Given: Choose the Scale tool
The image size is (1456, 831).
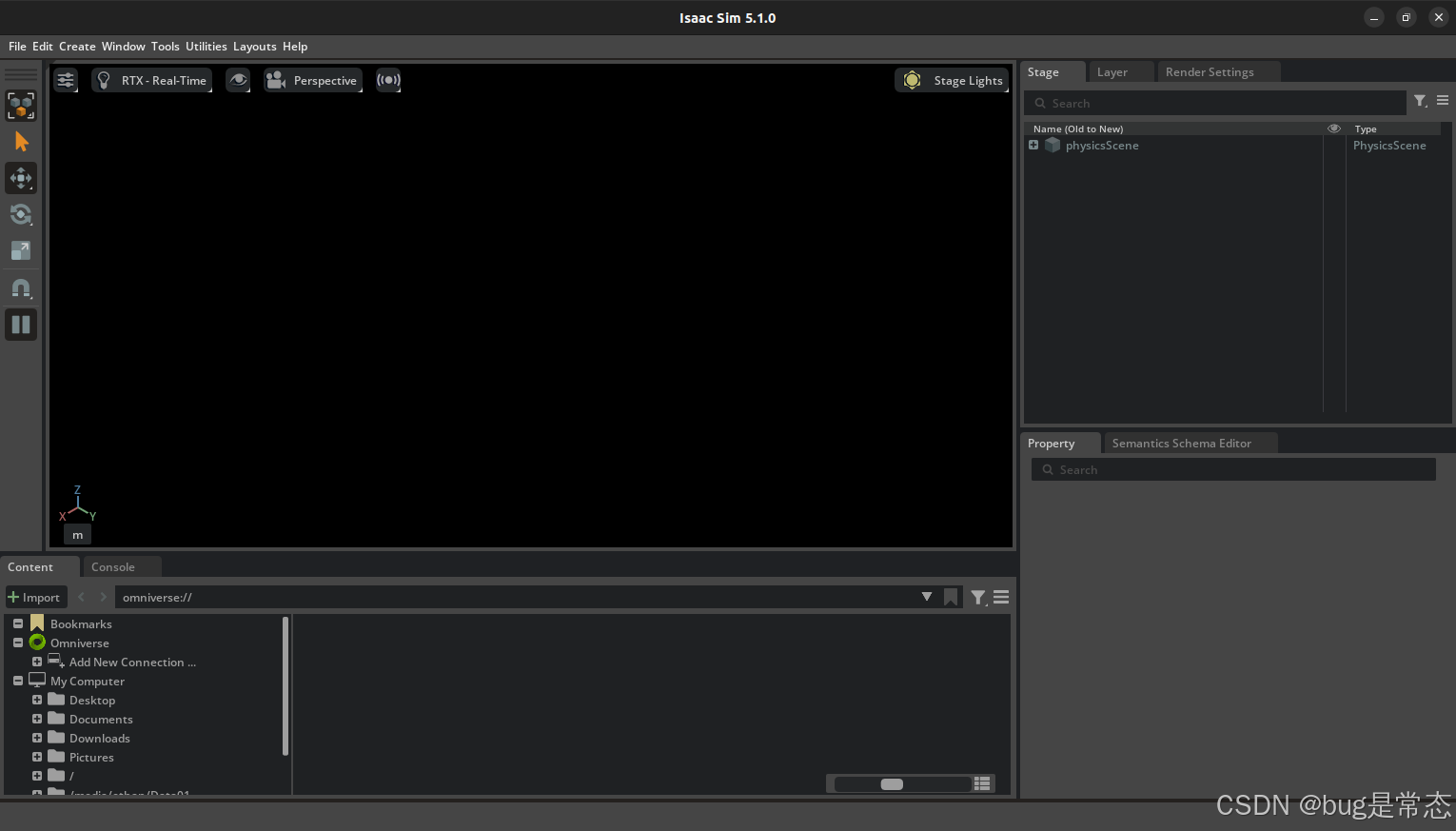Looking at the screenshot, I should tap(21, 250).
